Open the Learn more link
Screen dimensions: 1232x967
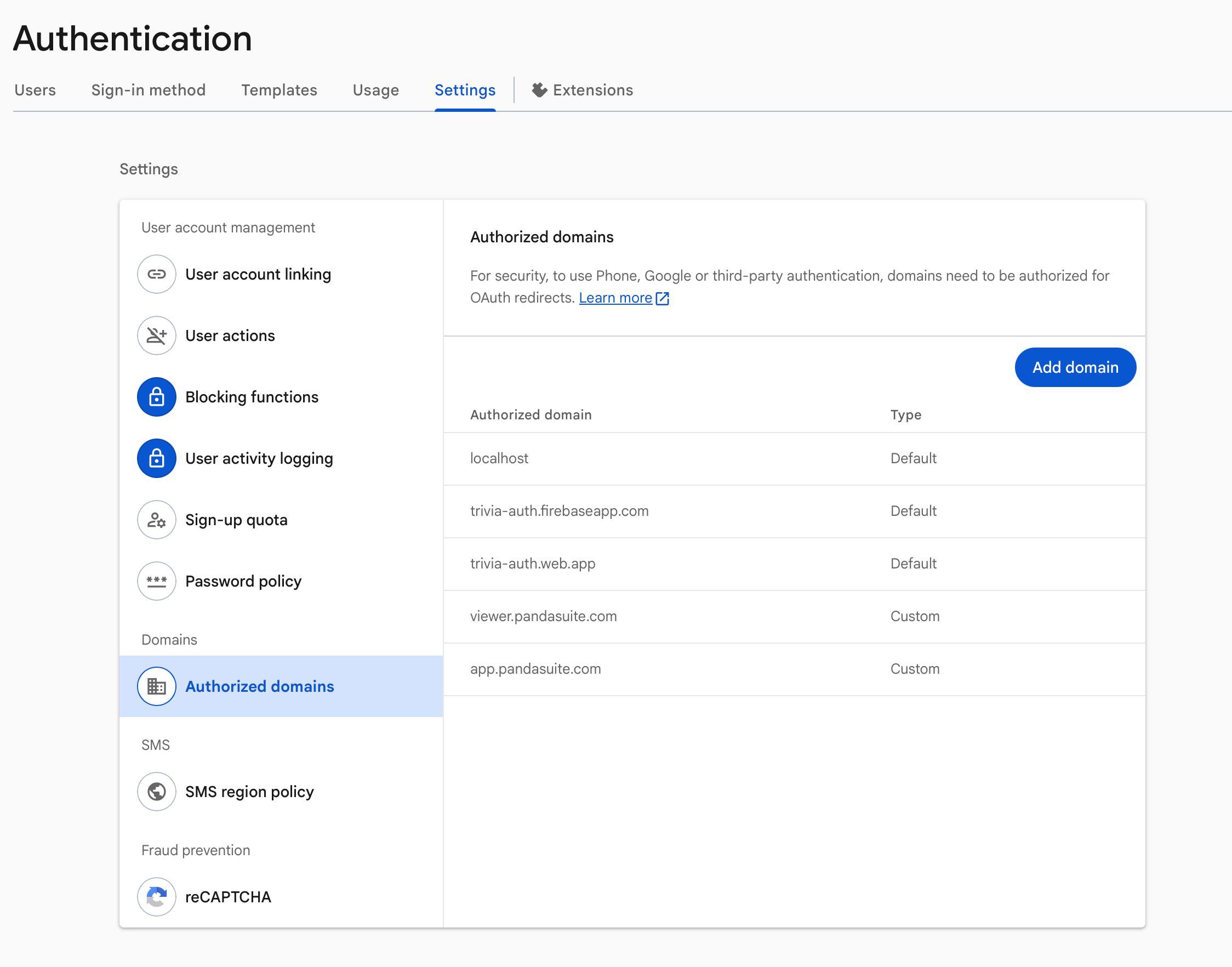[x=617, y=297]
